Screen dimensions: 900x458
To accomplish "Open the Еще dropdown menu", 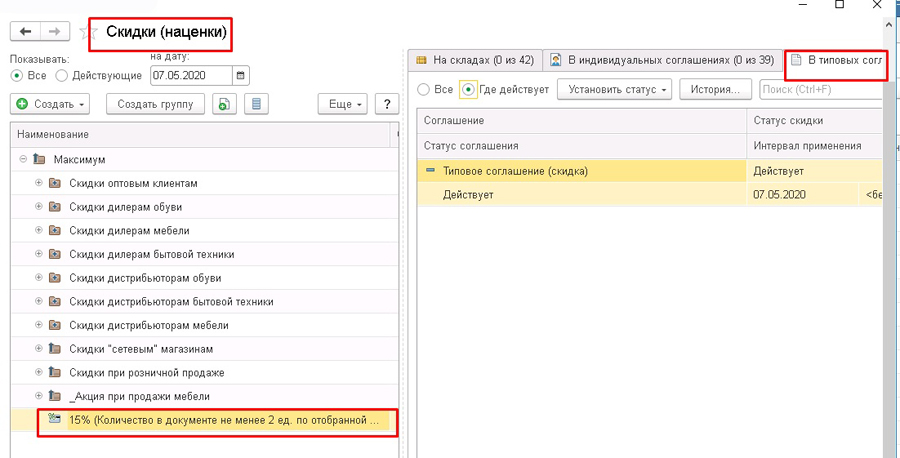I will pos(341,104).
